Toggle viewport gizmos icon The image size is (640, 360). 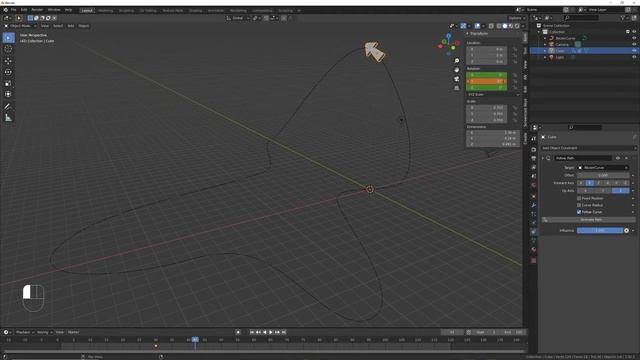tap(463, 26)
